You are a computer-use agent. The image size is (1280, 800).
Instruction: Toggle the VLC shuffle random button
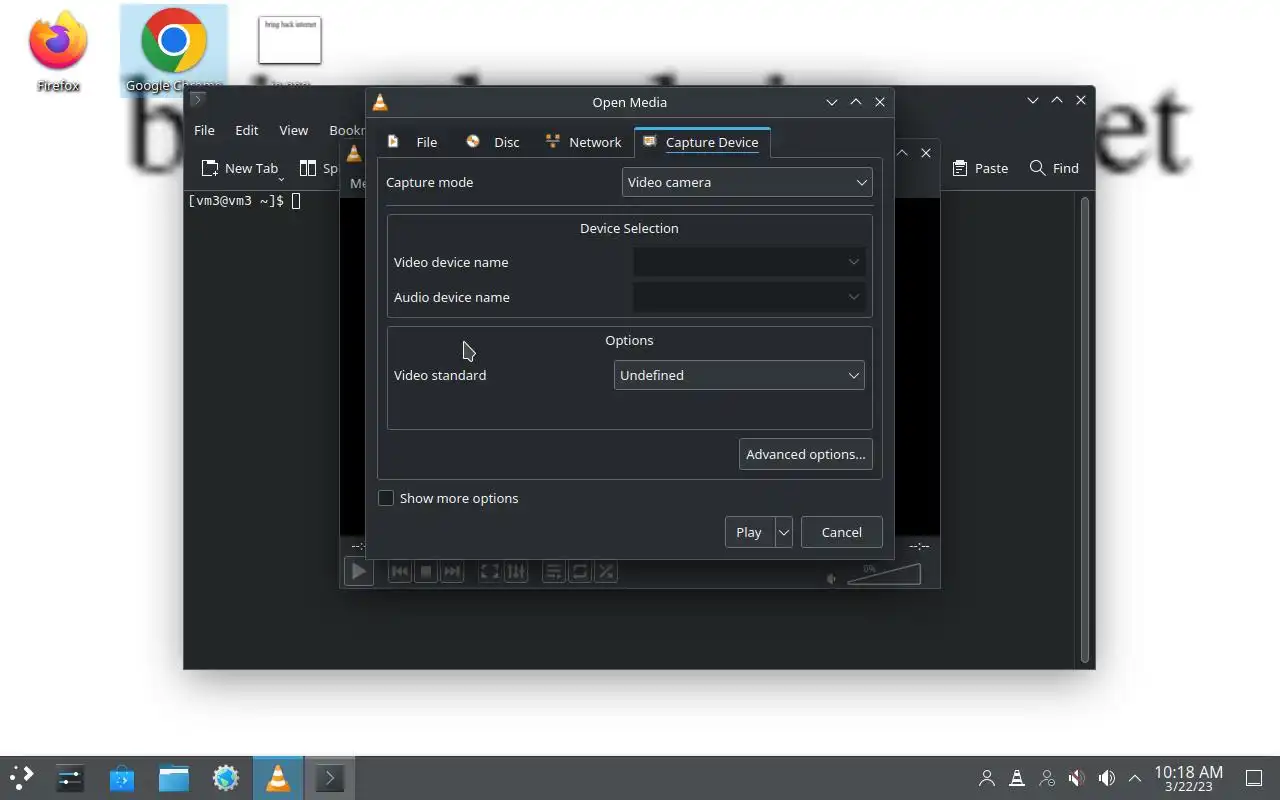point(606,572)
